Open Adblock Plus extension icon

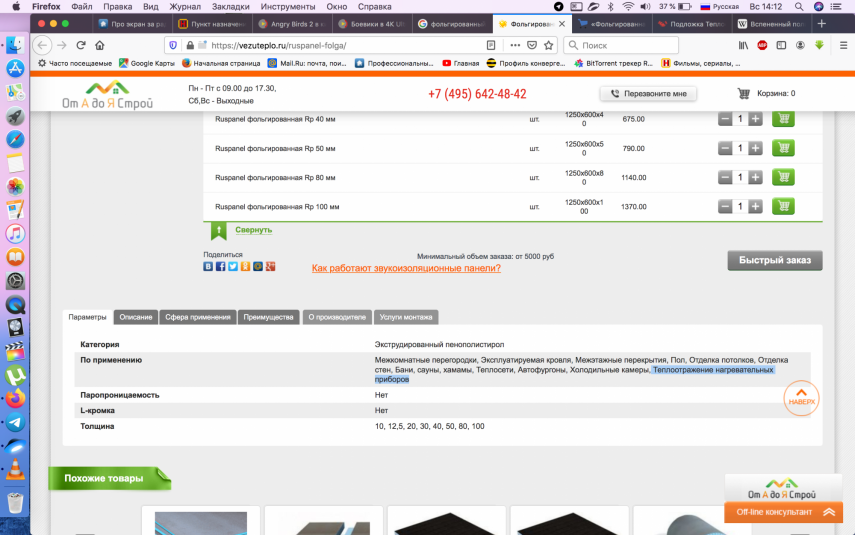(x=762, y=45)
